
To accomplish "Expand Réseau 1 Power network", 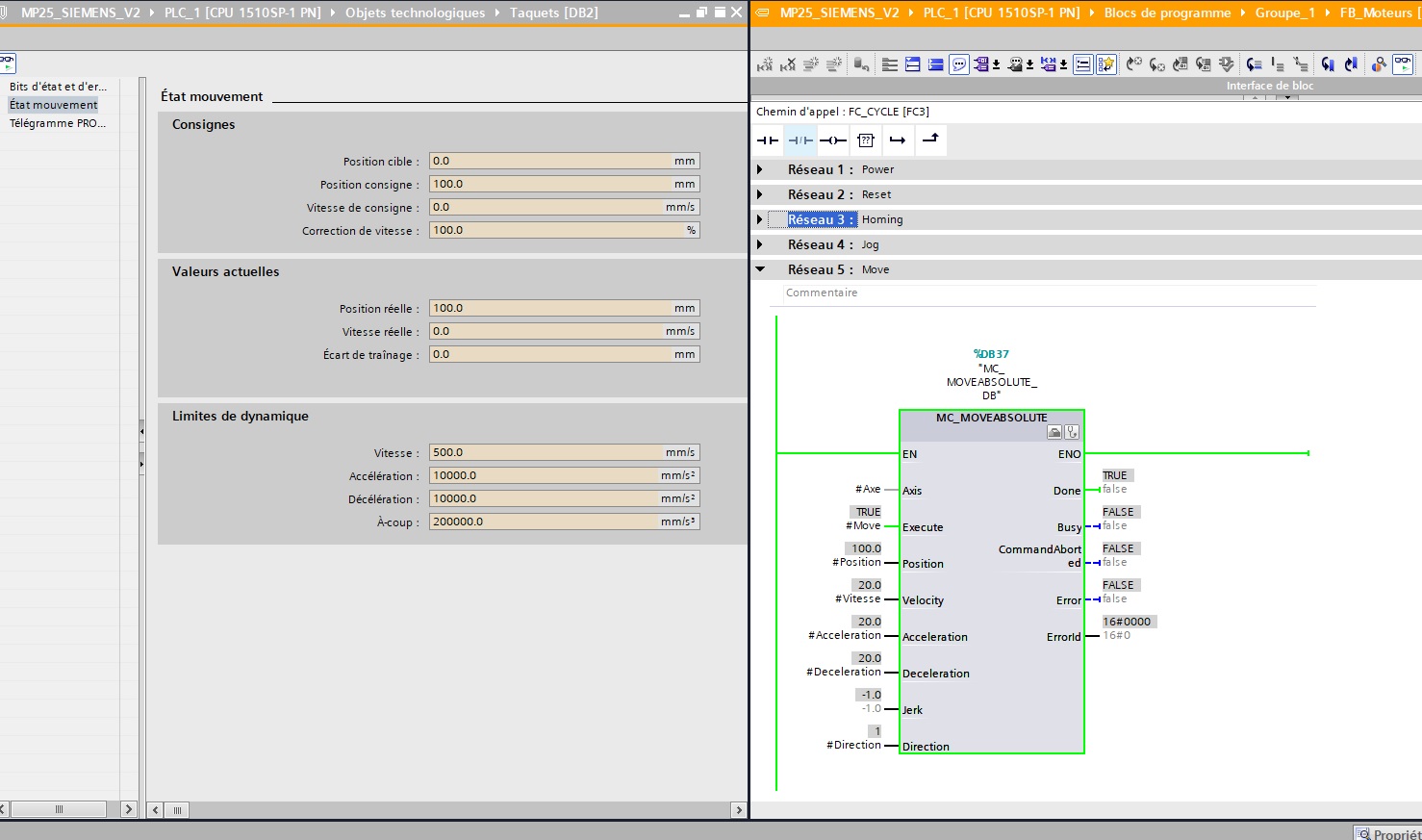I will tap(760, 169).
